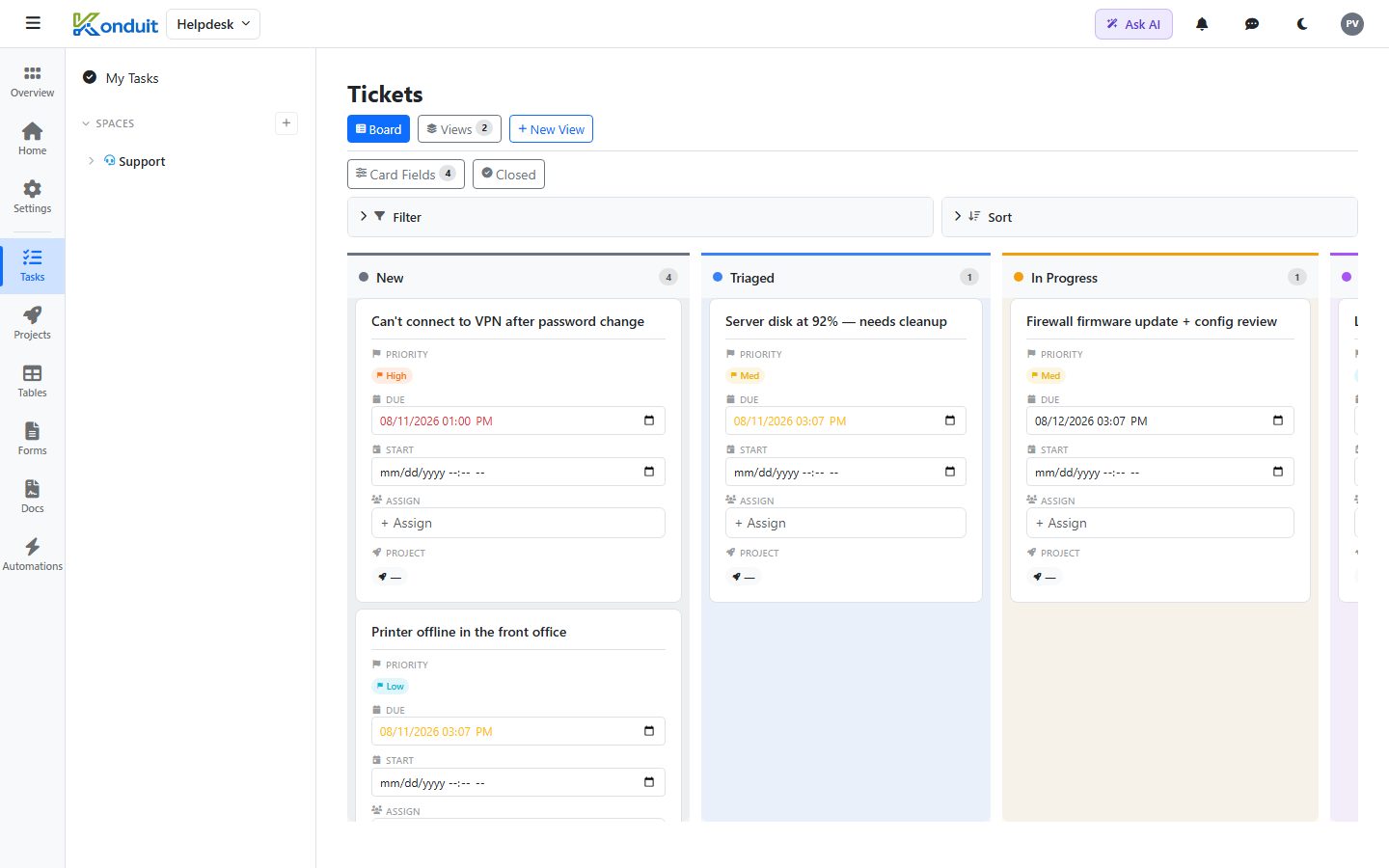Viewport: 1389px width, 868px height.
Task: Open the hamburger menu
Action: 33,23
